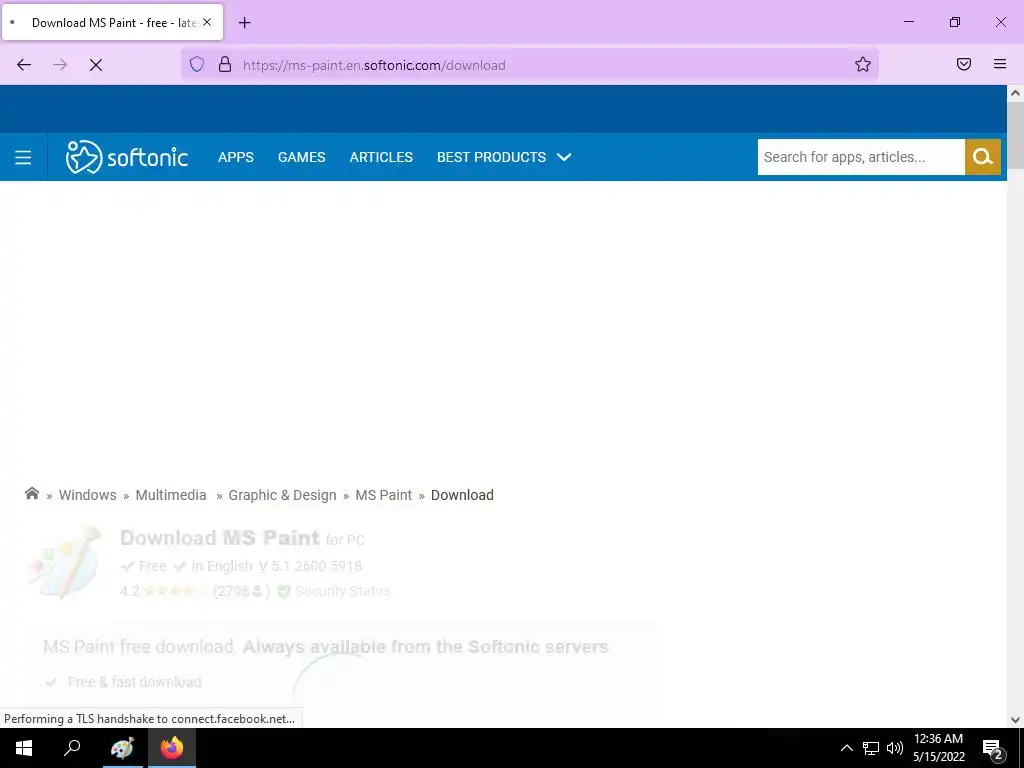
Task: Open the APPS menu item
Action: tap(236, 157)
